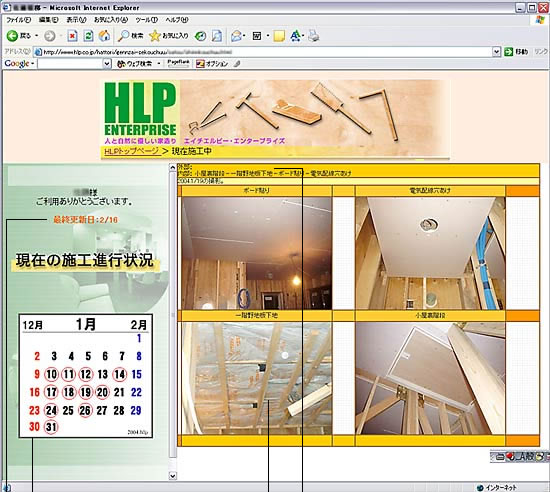Expand the address bar dropdown
The image size is (550, 492).
pyautogui.click(x=496, y=52)
